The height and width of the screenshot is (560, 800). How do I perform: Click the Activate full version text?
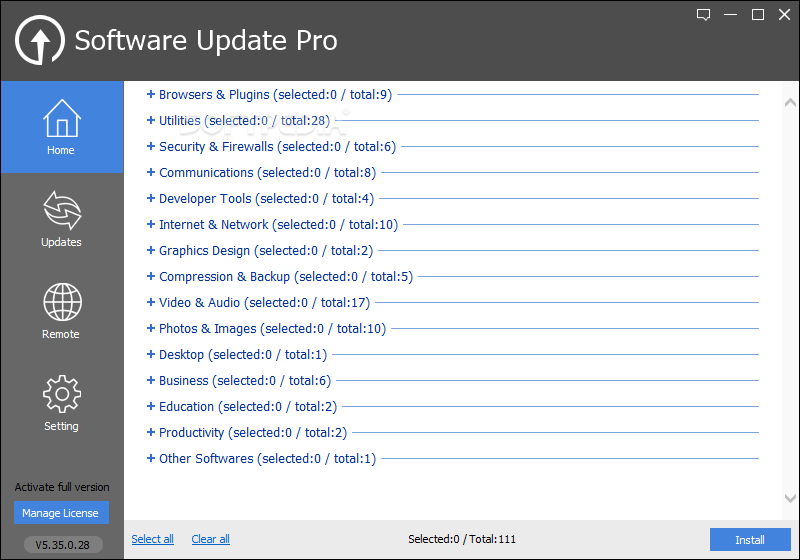(62, 487)
